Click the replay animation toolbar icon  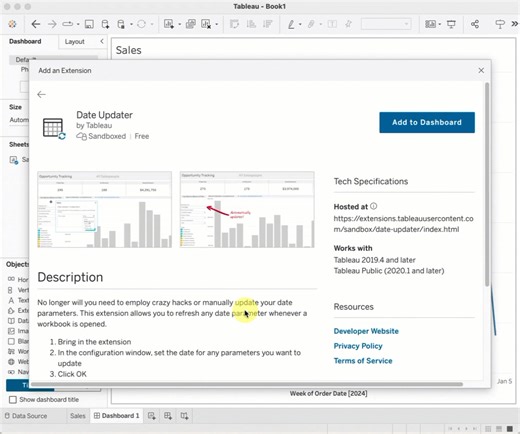[x=68, y=24]
